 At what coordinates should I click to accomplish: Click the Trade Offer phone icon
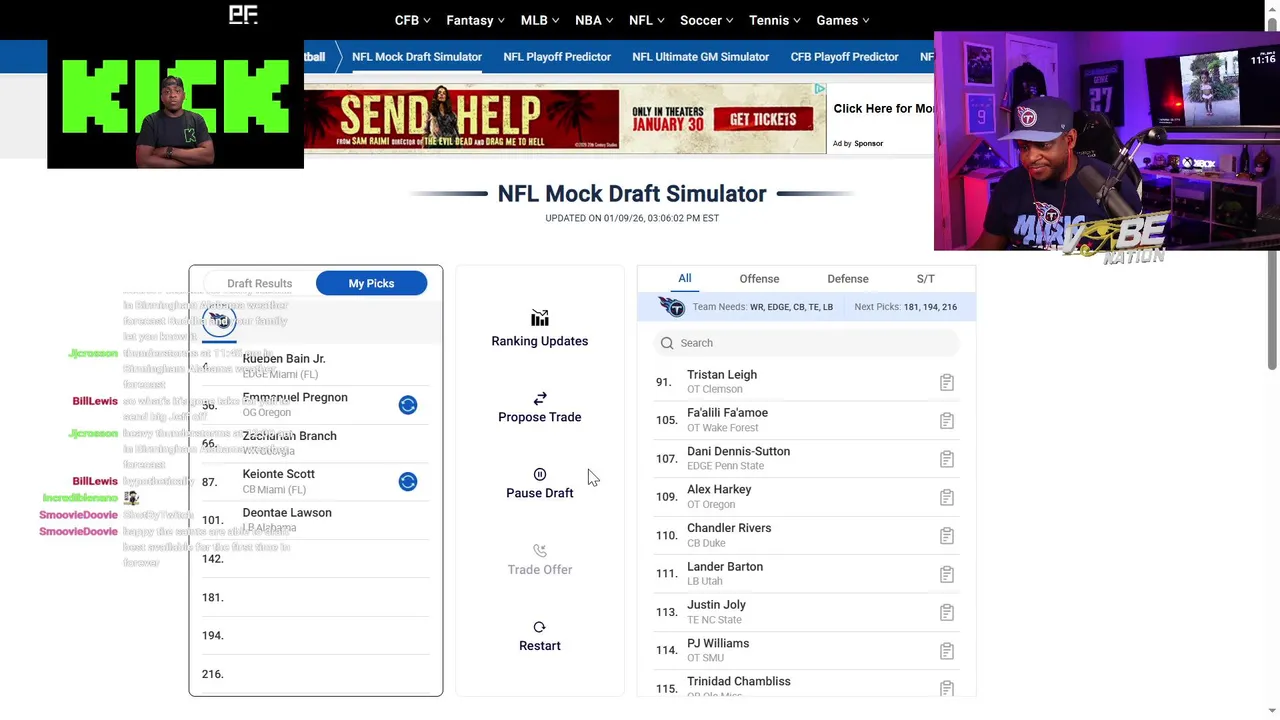click(x=540, y=550)
